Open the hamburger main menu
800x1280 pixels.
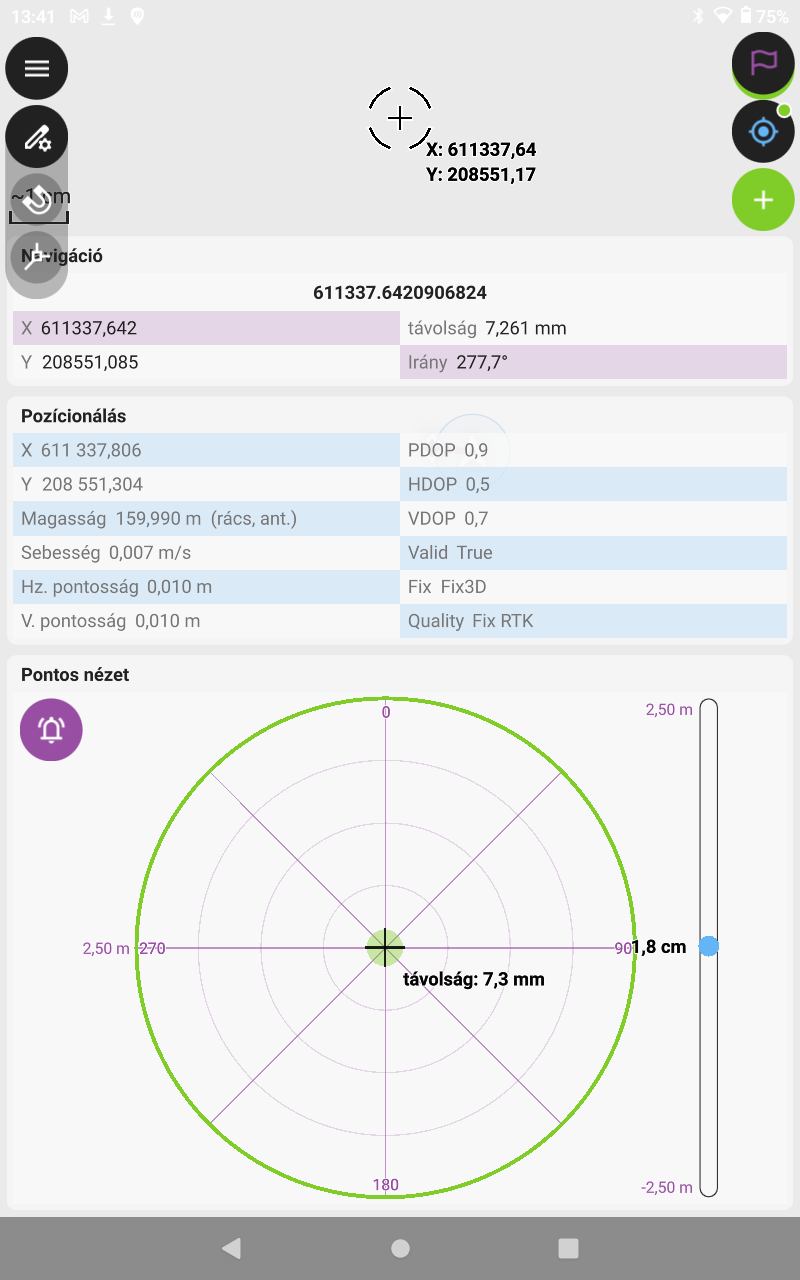pos(37,68)
